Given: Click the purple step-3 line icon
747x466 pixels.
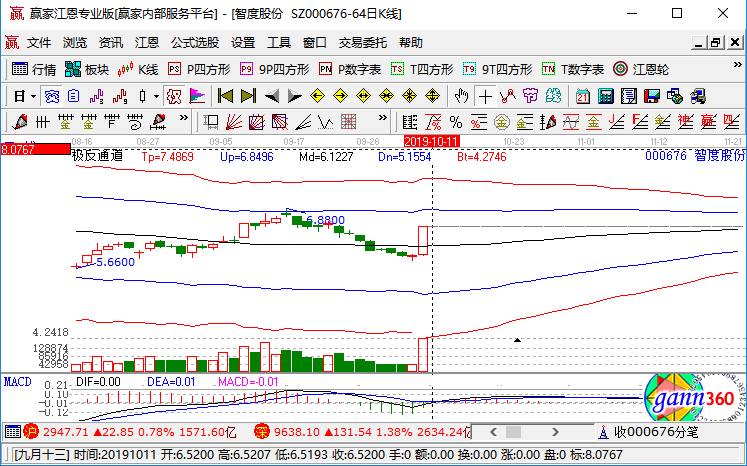Looking at the screenshot, I should (97, 96).
